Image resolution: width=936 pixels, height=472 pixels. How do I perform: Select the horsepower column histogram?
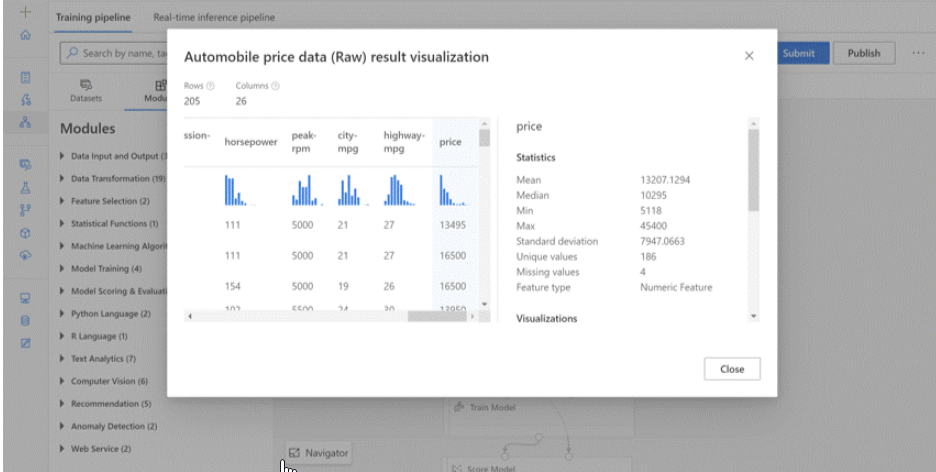tap(235, 190)
